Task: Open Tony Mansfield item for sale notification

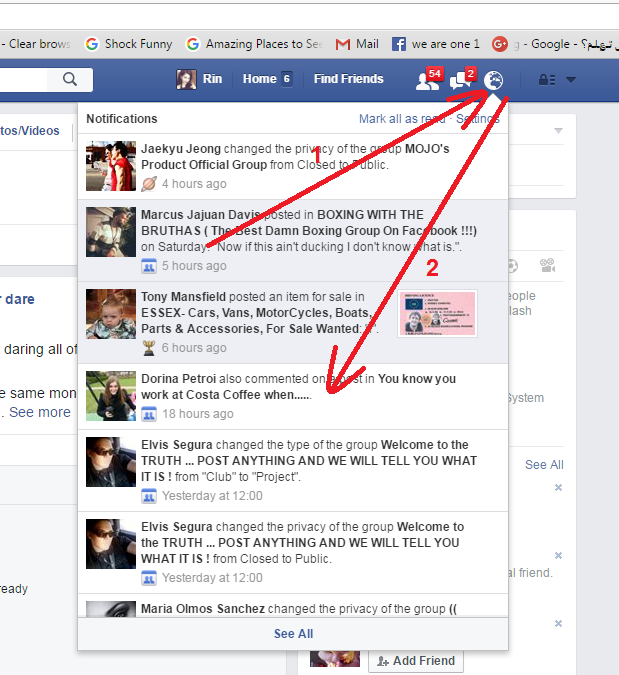Action: [x=293, y=322]
